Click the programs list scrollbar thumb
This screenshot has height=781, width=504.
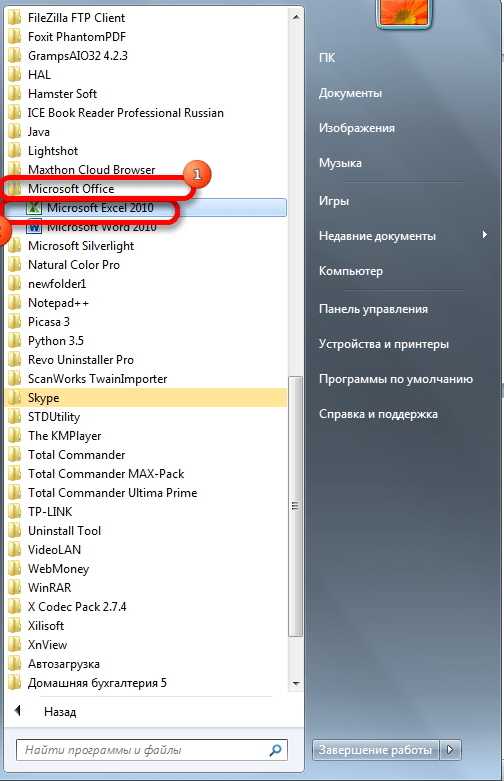296,506
